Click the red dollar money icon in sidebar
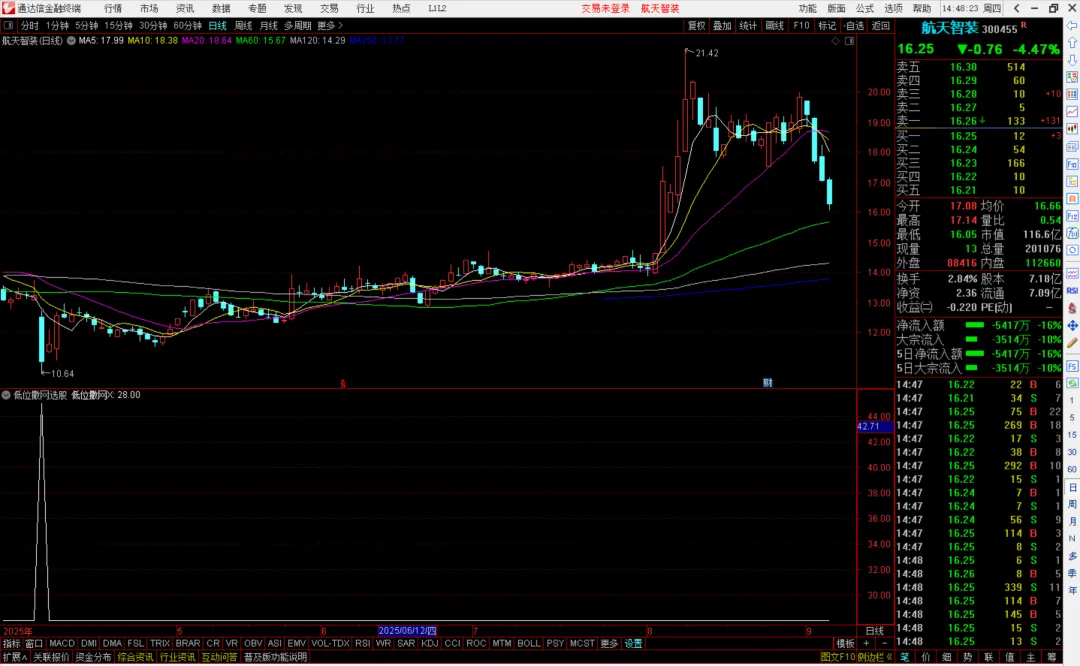1080x666 pixels. (x=1072, y=309)
